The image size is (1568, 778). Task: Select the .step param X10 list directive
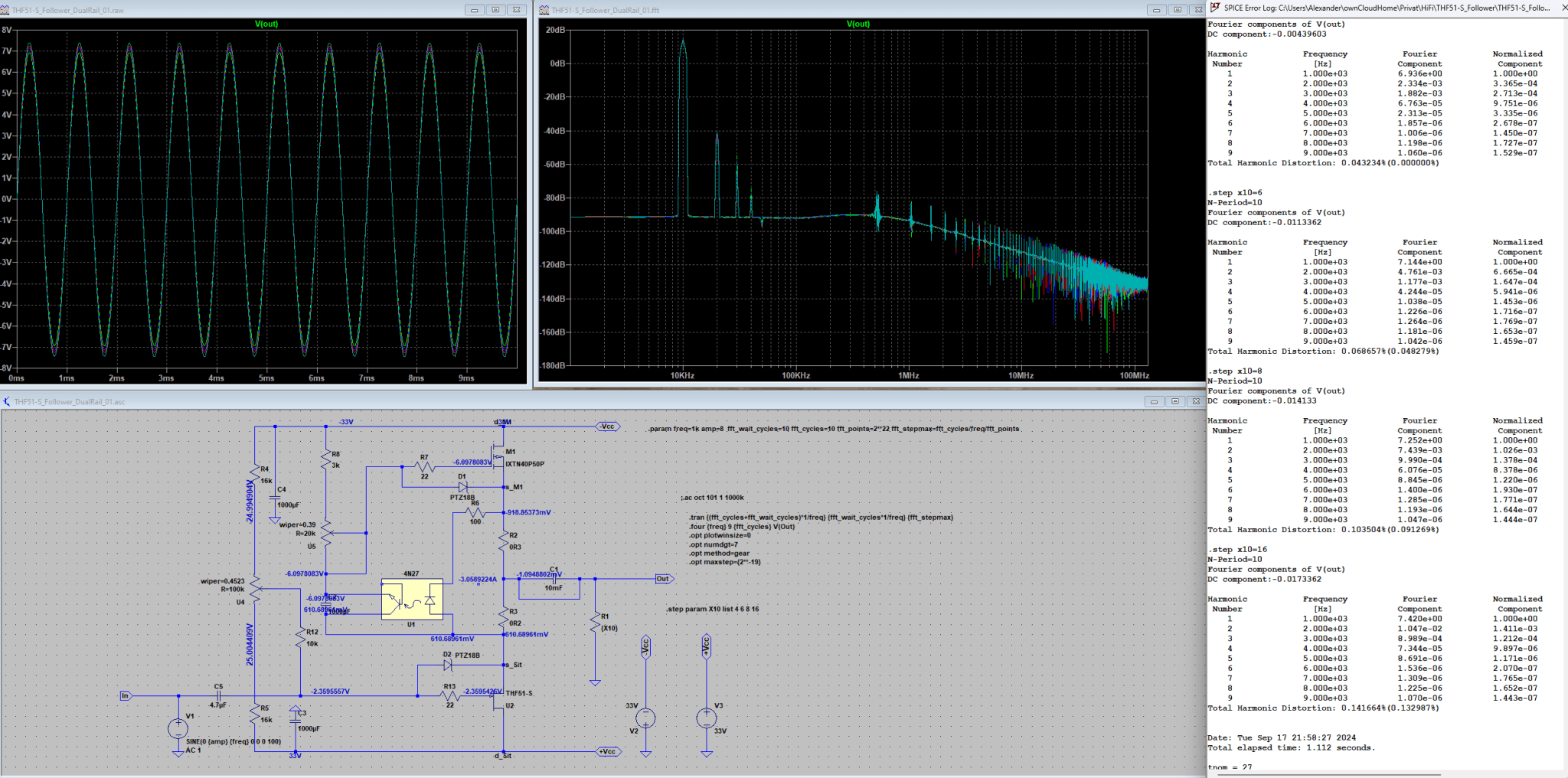pos(713,610)
